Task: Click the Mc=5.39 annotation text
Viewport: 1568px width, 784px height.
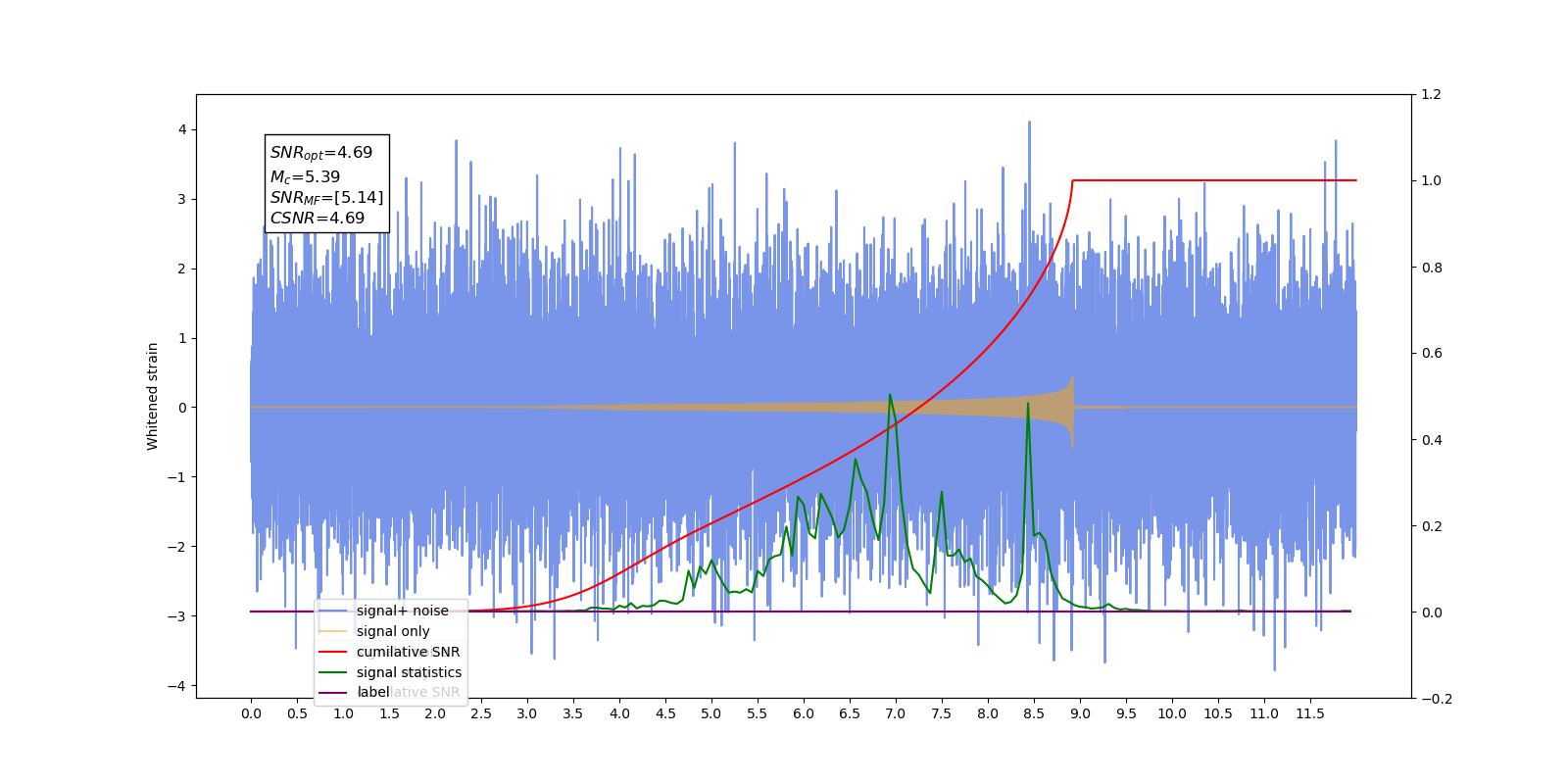Action: click(x=305, y=176)
